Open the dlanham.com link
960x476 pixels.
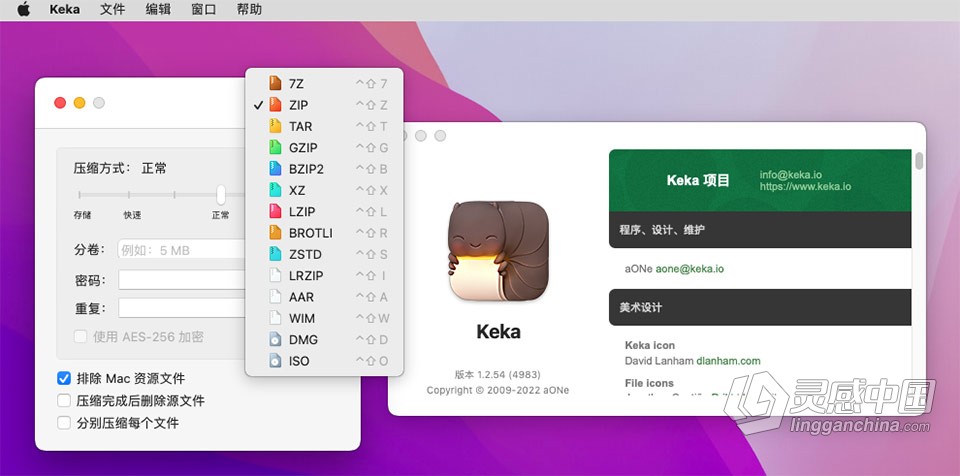pos(728,361)
